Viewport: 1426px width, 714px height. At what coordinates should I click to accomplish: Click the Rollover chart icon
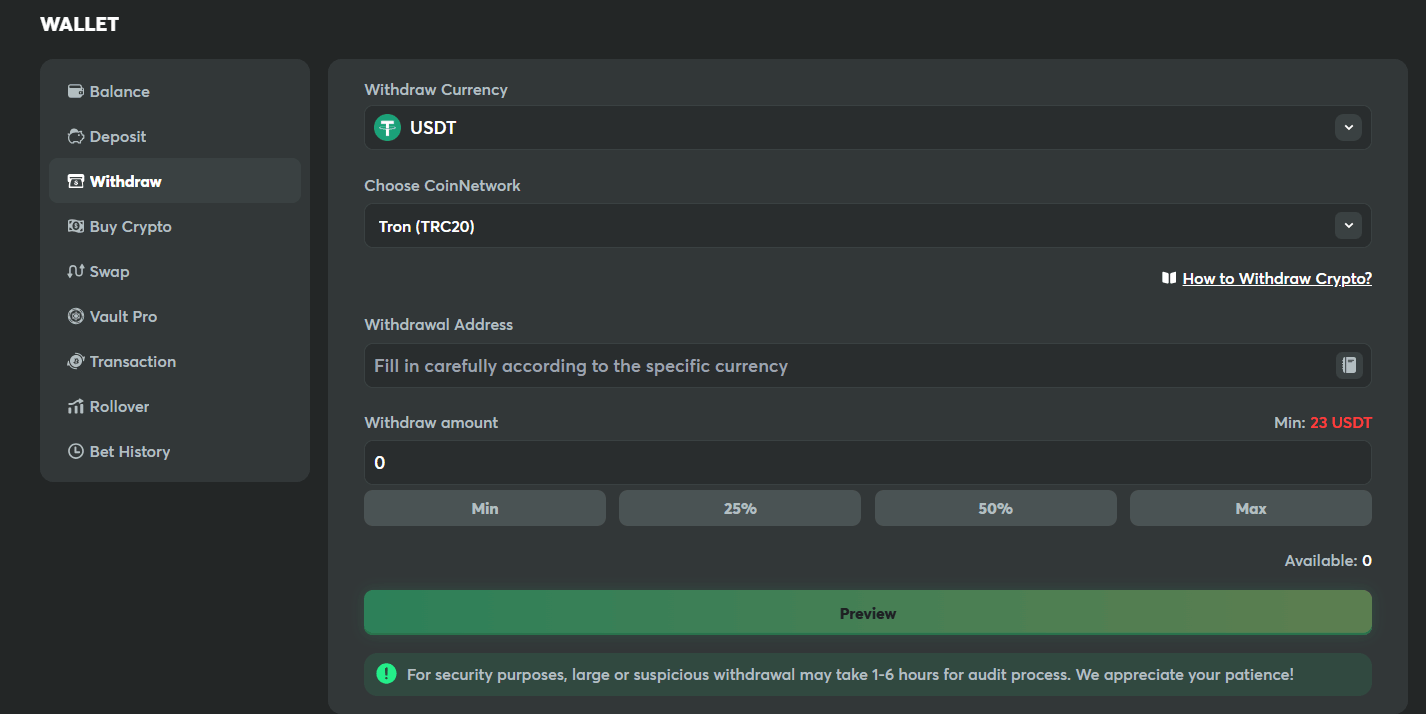click(75, 406)
